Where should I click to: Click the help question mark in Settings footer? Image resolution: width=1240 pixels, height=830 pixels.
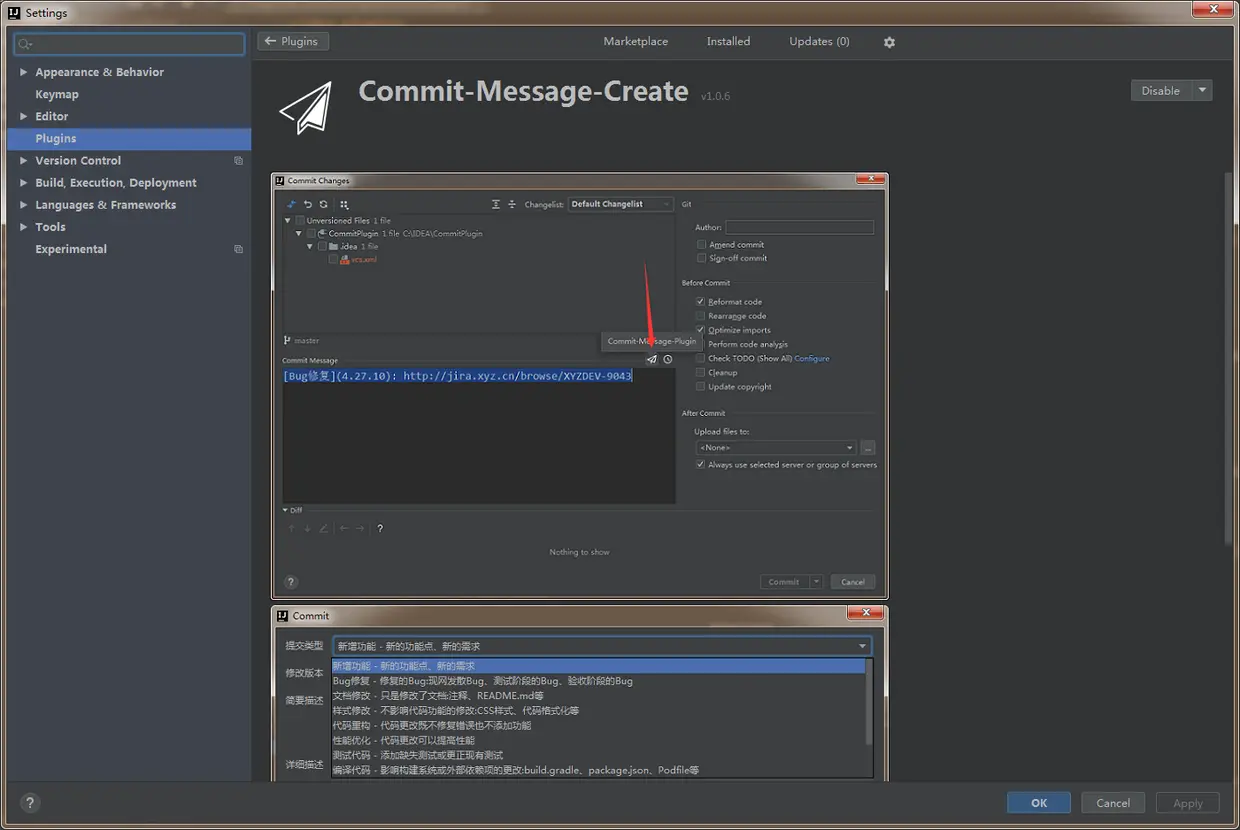coord(29,802)
